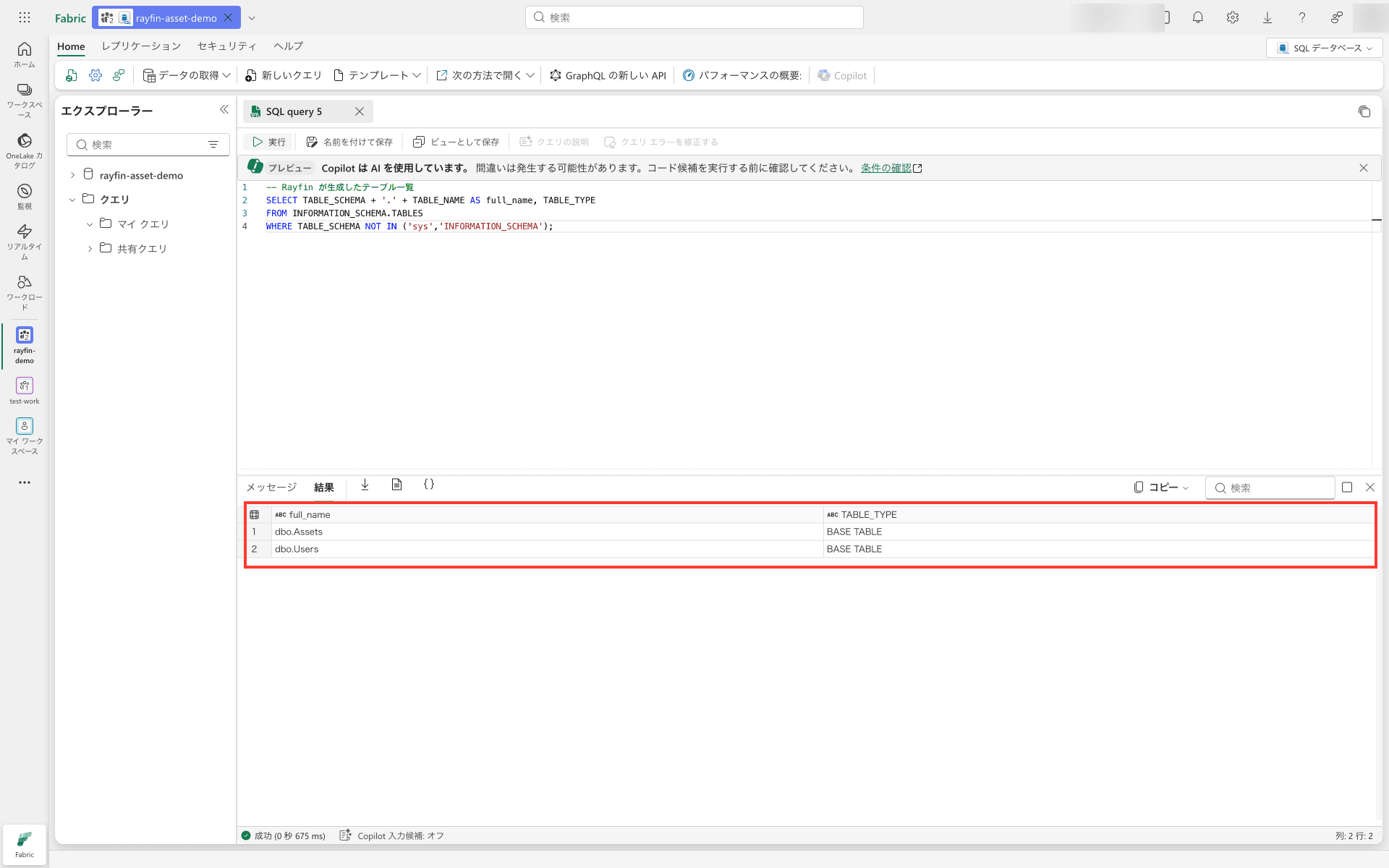Expand the 共有クエリ folder
The height and width of the screenshot is (868, 1389).
click(x=90, y=249)
